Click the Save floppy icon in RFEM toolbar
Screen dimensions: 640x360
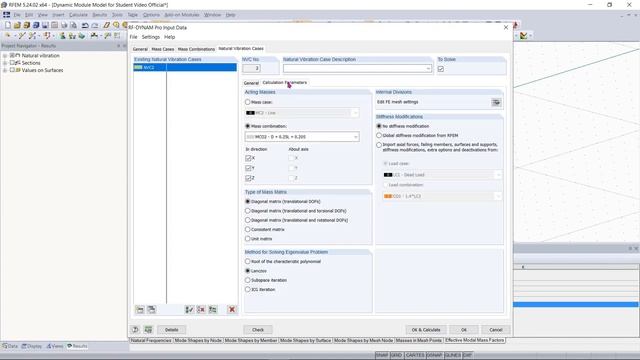click(x=45, y=25)
